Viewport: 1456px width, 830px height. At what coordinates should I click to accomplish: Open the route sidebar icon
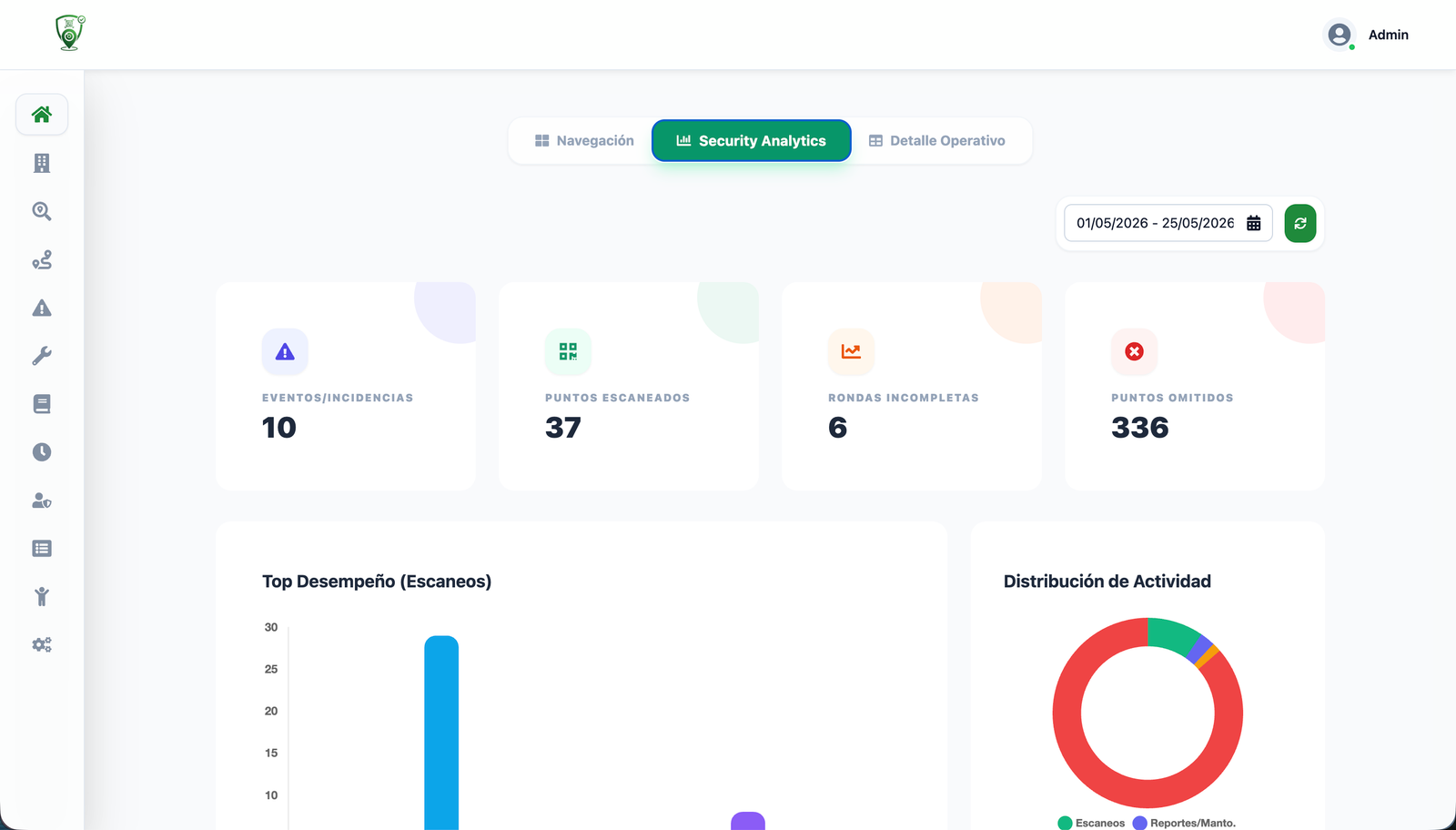[x=42, y=259]
